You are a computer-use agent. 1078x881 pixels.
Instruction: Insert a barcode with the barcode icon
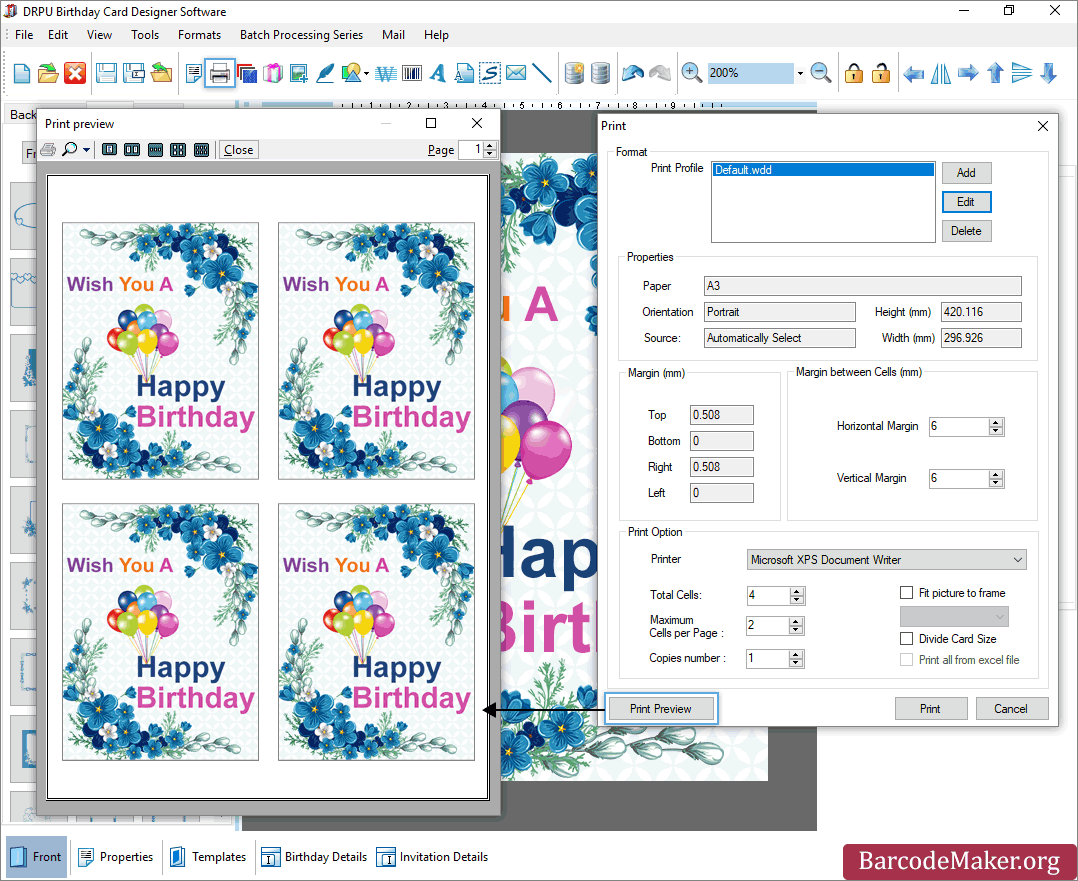[x=412, y=73]
